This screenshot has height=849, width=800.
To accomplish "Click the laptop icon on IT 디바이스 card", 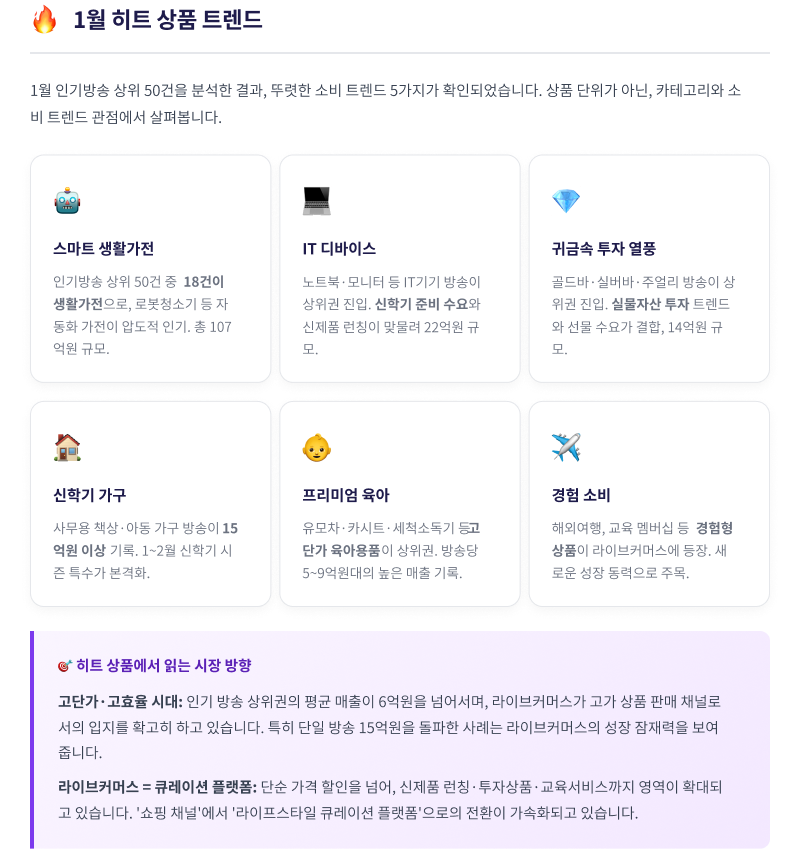I will (x=317, y=201).
